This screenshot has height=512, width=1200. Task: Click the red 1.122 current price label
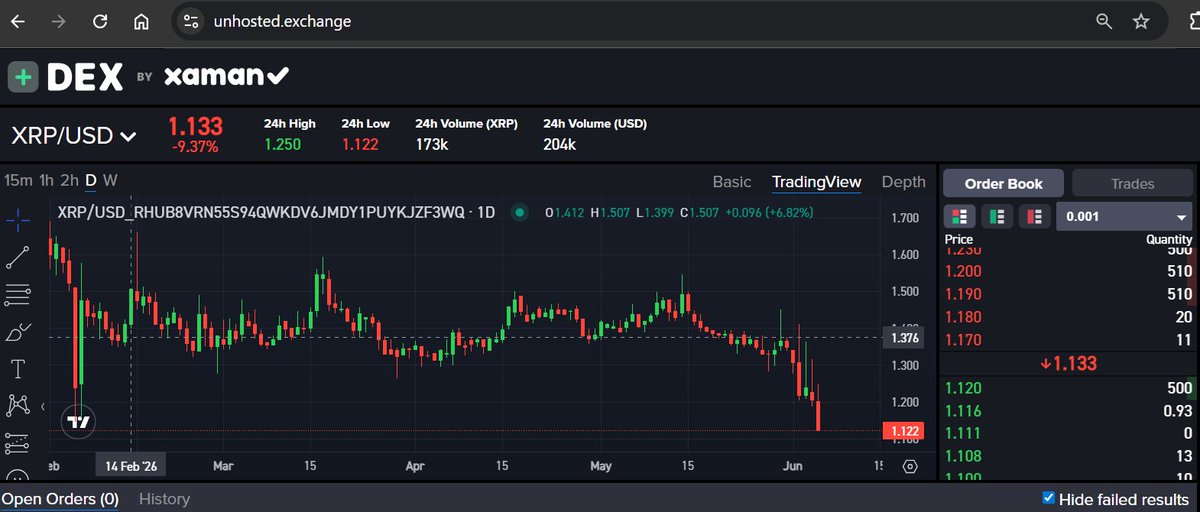pos(903,431)
